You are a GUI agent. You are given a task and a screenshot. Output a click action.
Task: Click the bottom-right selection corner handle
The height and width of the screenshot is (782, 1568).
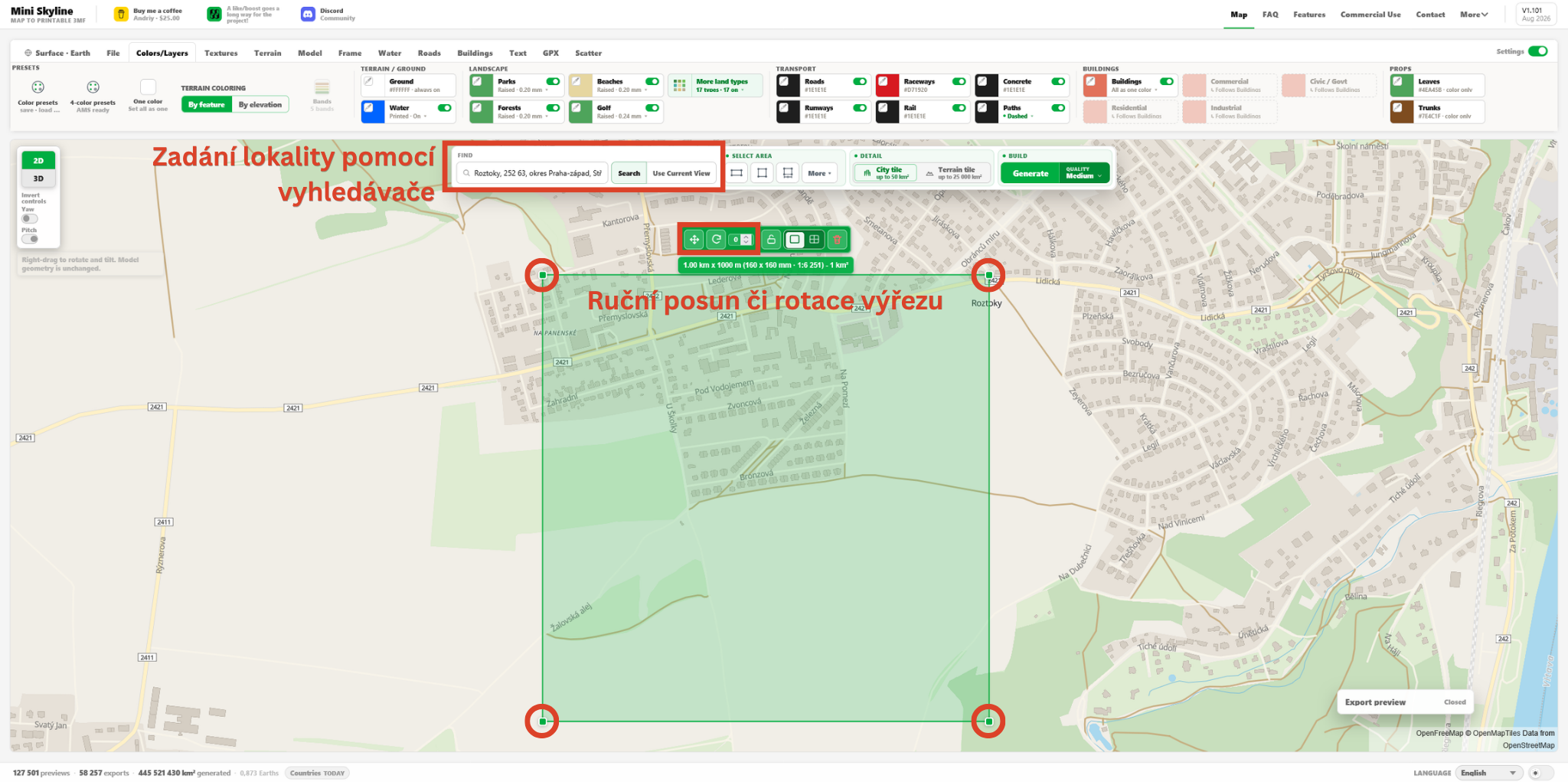[x=988, y=721]
